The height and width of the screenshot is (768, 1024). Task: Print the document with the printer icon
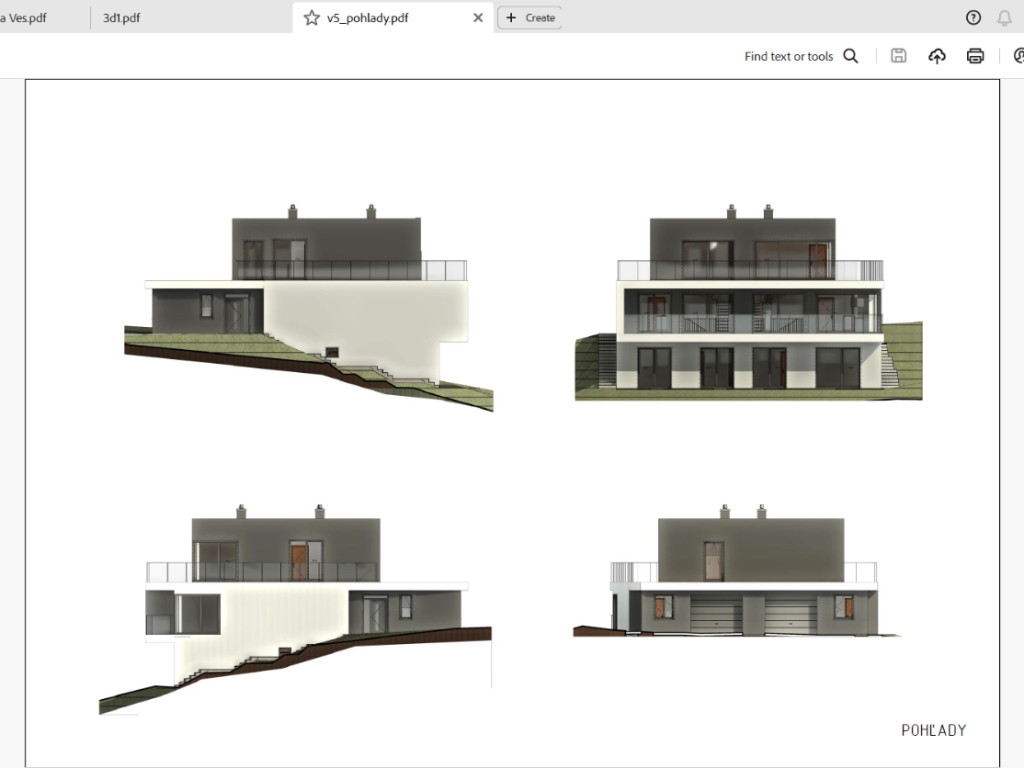point(975,56)
